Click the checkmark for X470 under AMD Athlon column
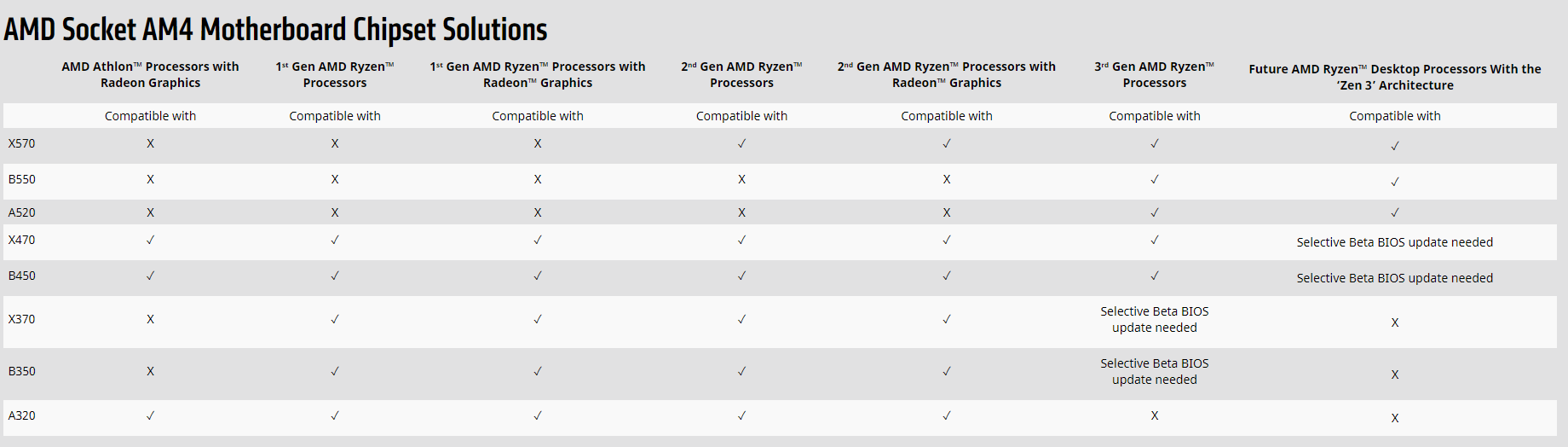Screen dimensions: 1568x447 coord(150,240)
